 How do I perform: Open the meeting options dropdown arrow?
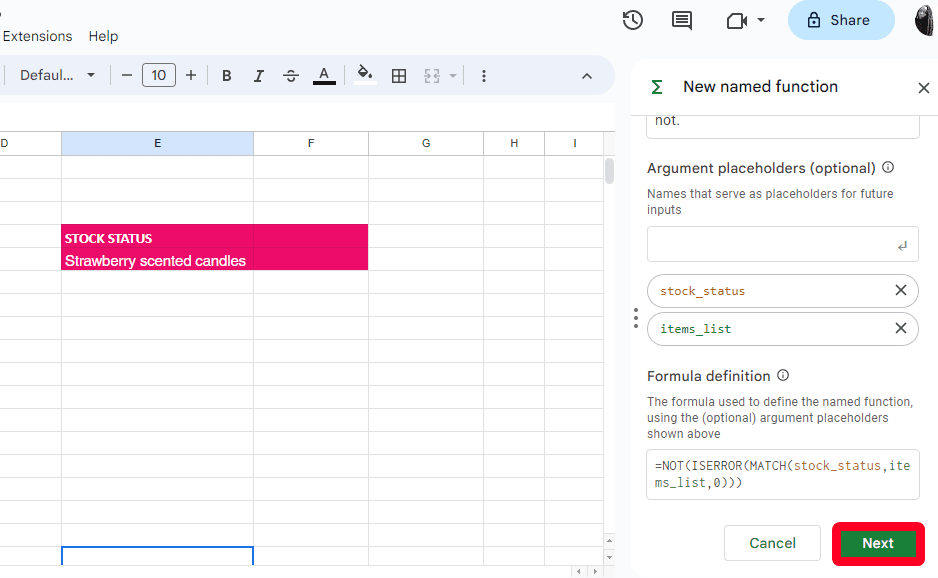(x=761, y=20)
